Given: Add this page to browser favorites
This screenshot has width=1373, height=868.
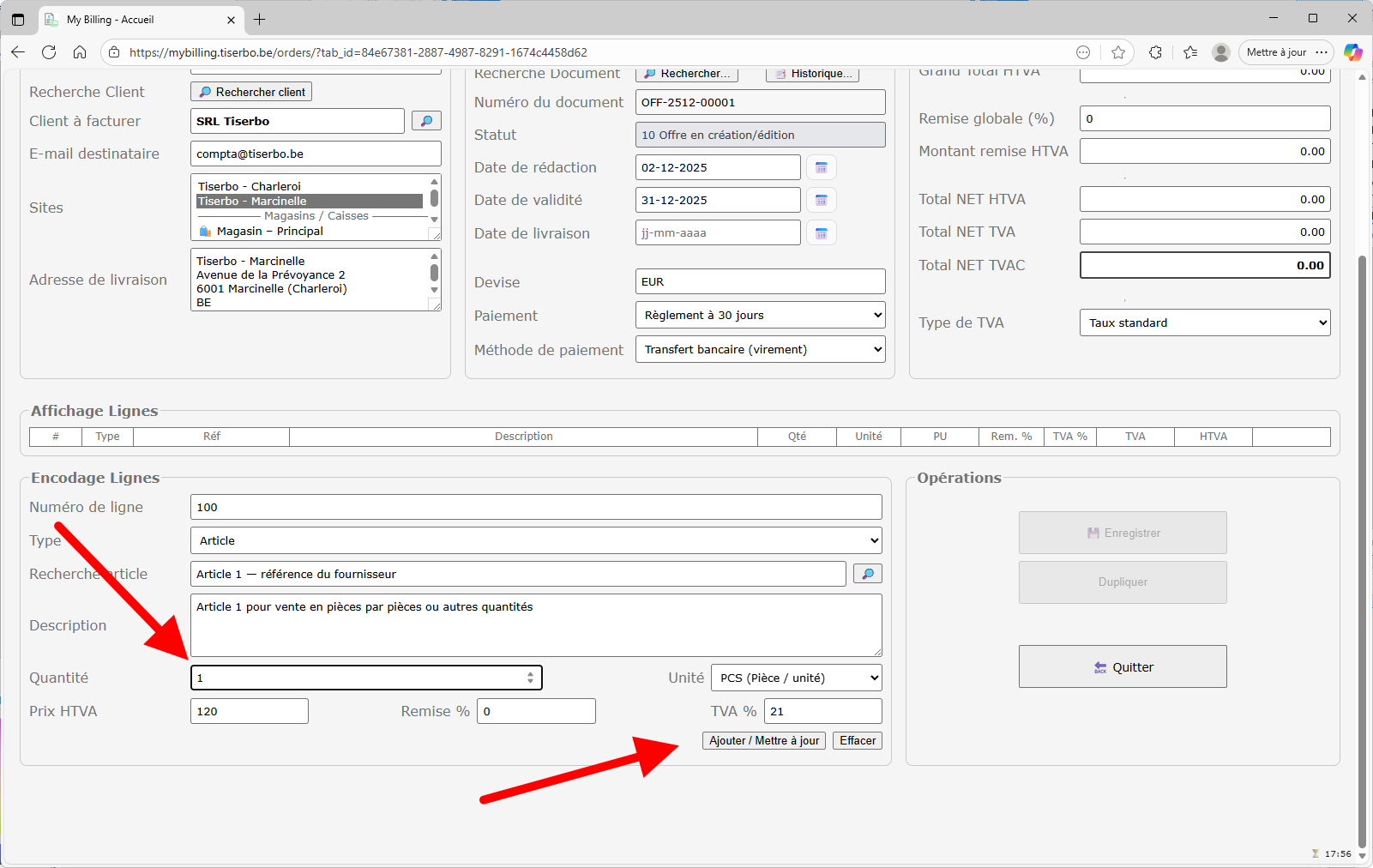Looking at the screenshot, I should click(1118, 52).
